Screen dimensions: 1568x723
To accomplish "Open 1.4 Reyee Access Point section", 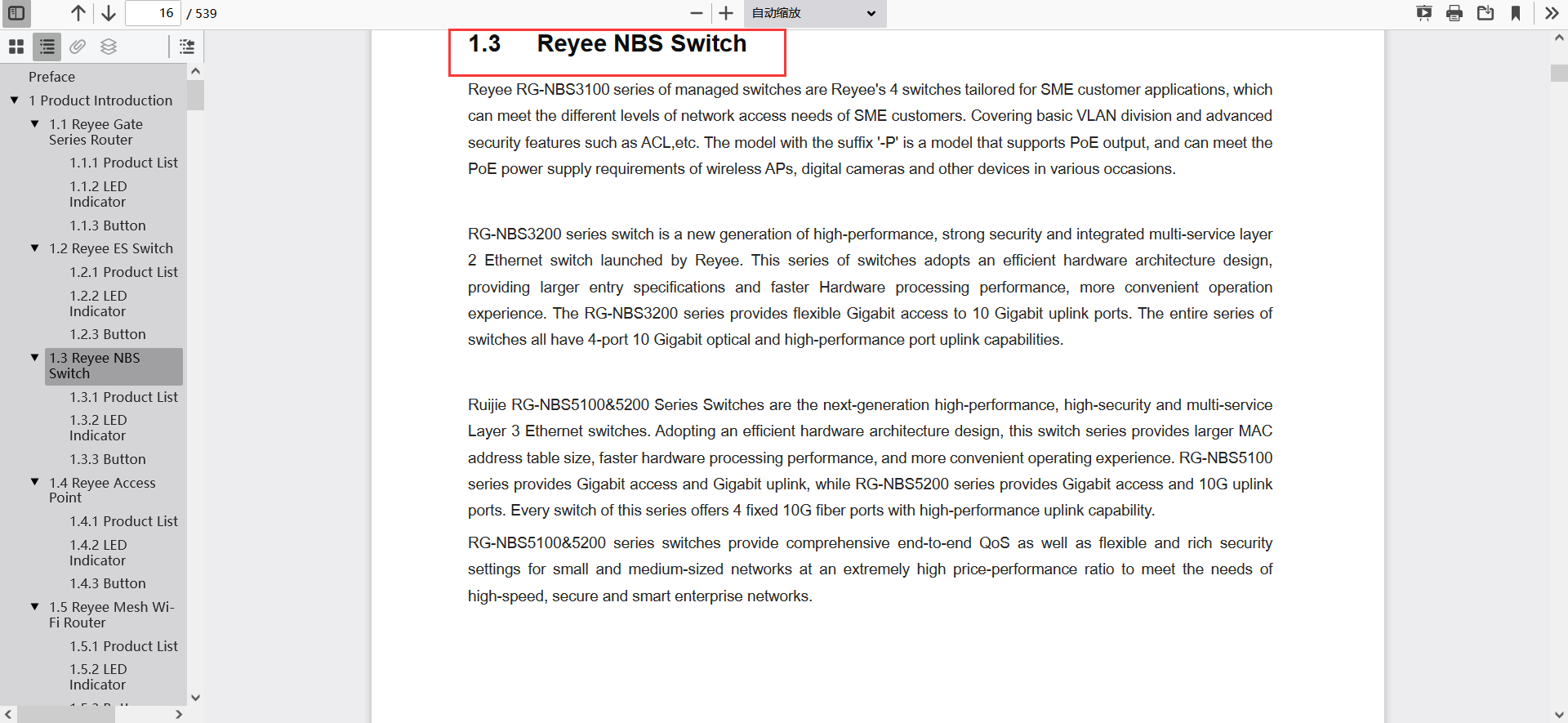I will pyautogui.click(x=103, y=490).
